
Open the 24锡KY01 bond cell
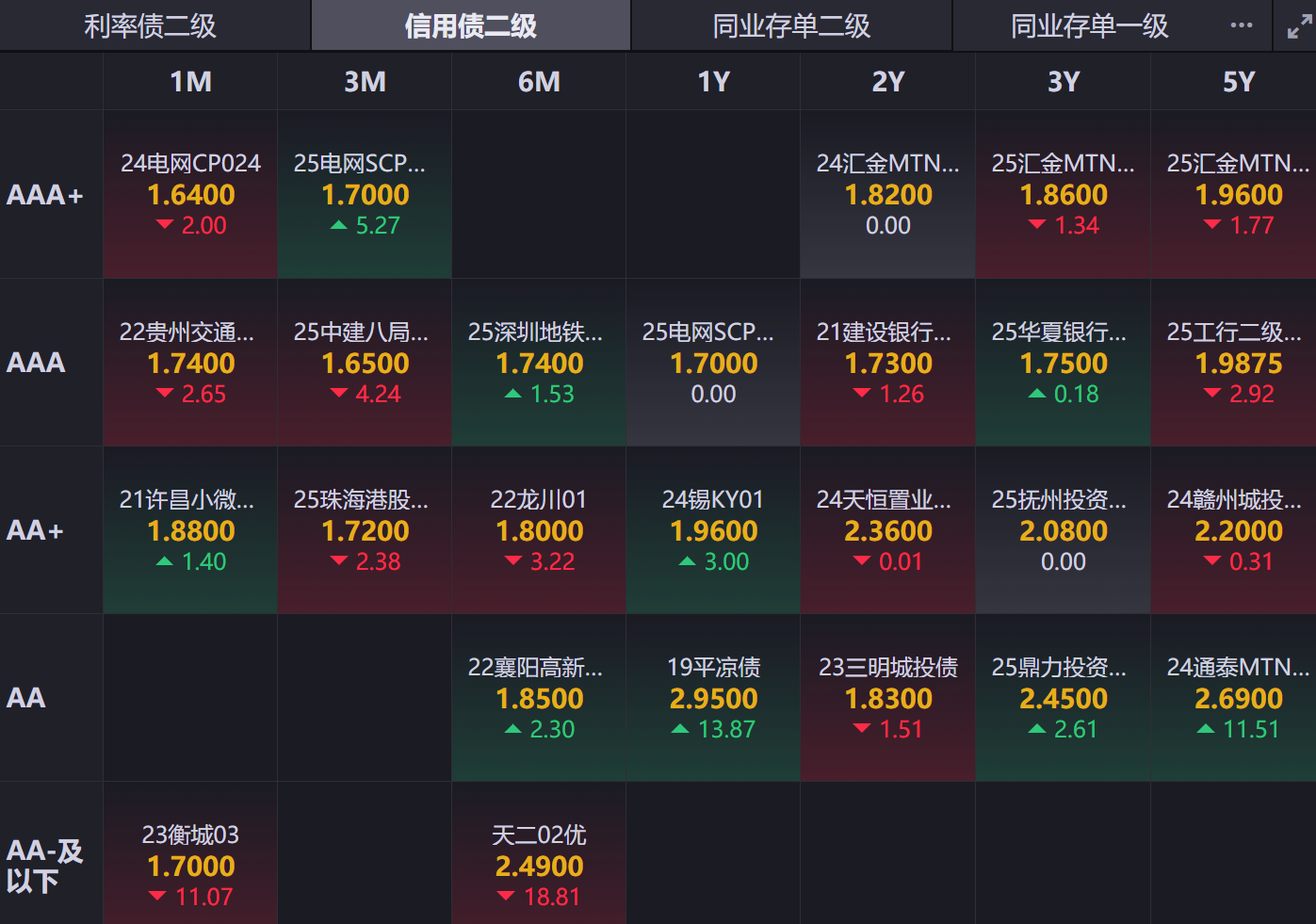[x=713, y=530]
